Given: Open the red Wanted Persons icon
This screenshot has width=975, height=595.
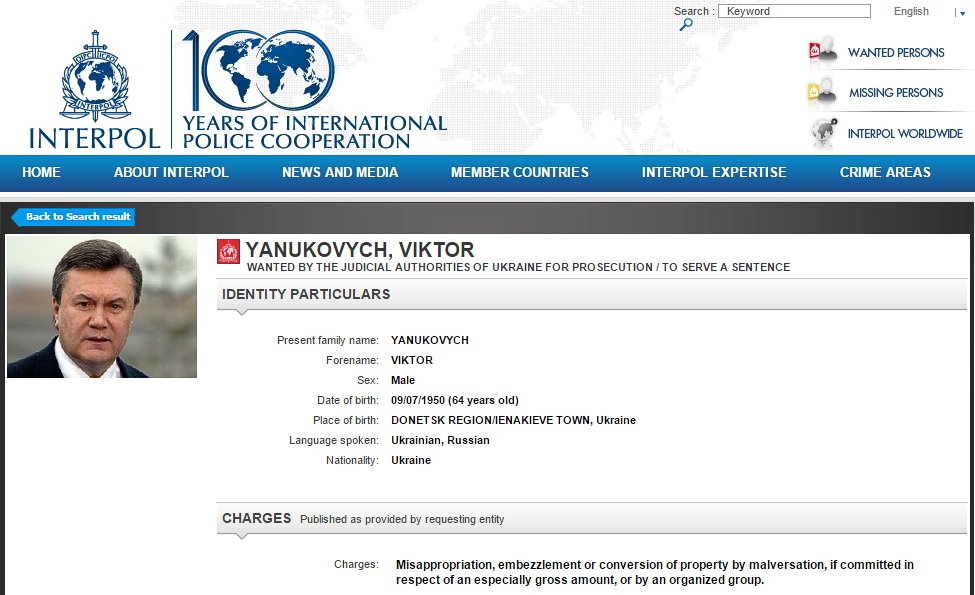Looking at the screenshot, I should coord(823,52).
